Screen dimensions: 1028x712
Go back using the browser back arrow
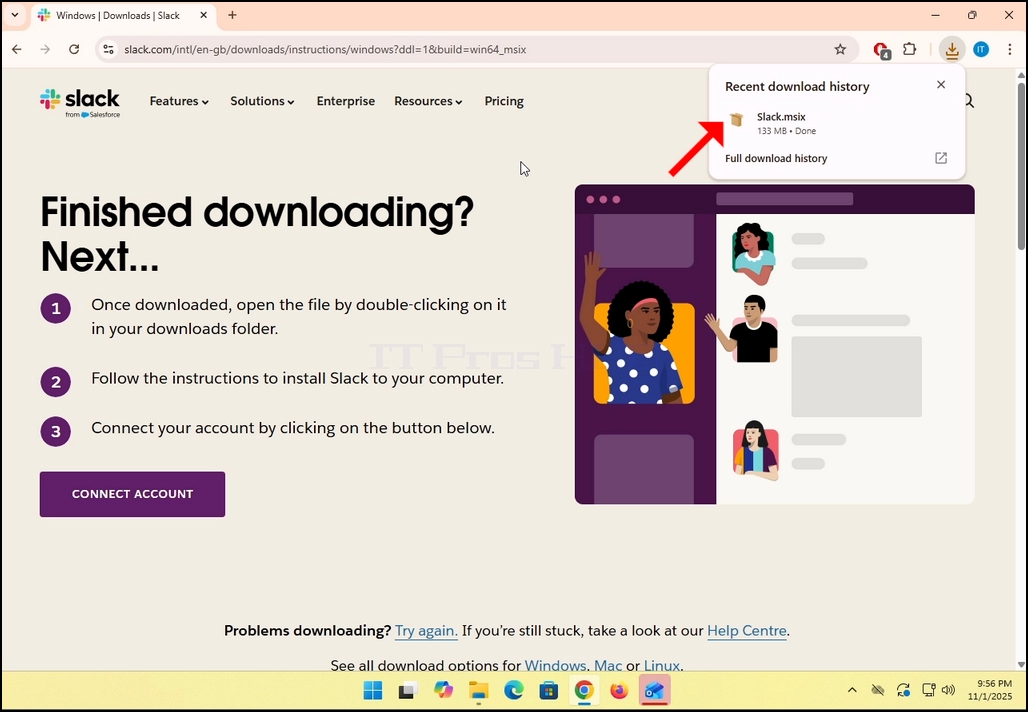pyautogui.click(x=17, y=49)
